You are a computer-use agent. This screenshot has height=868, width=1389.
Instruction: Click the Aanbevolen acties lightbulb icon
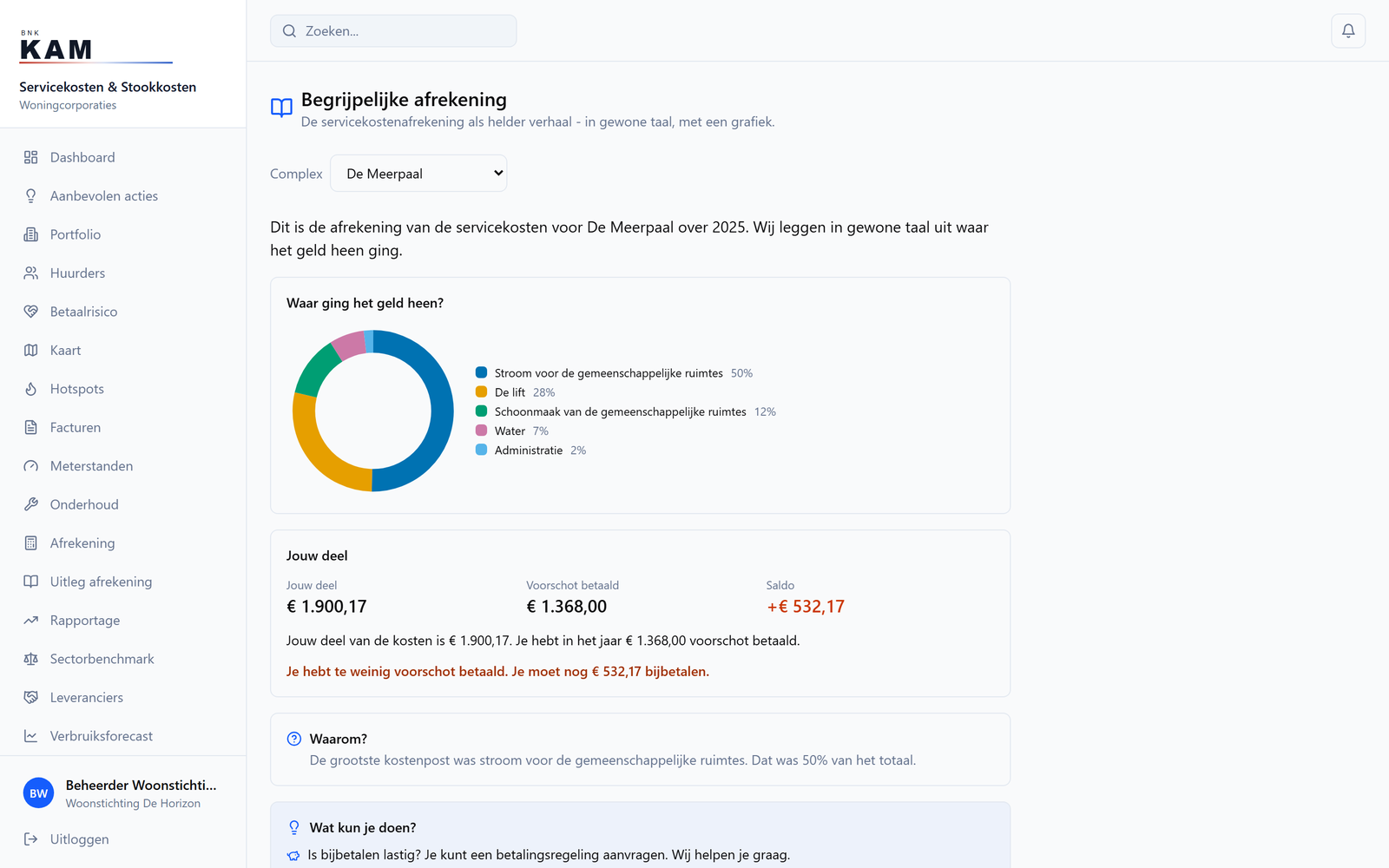[x=31, y=196]
